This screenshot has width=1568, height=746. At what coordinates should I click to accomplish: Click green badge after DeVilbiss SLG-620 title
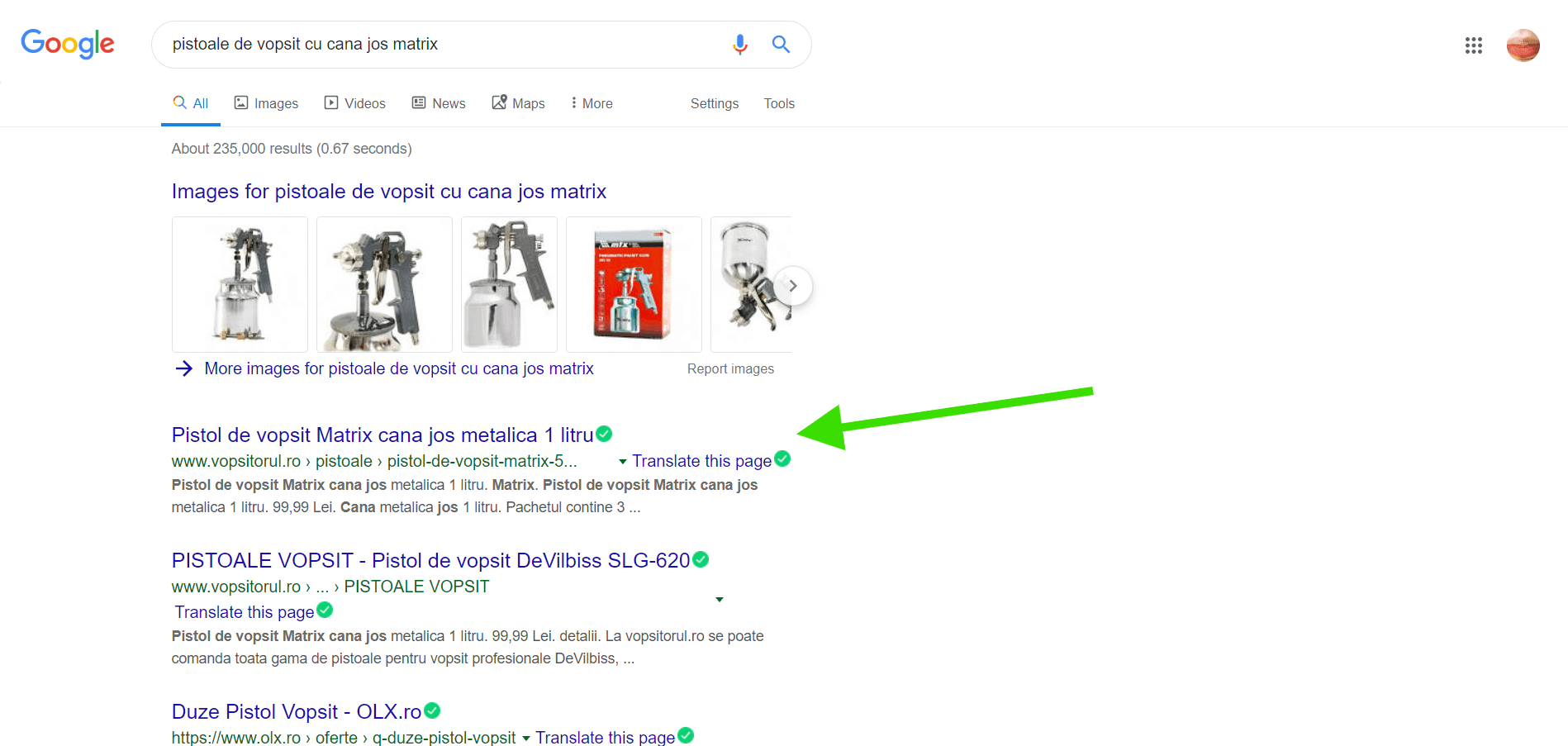[701, 559]
